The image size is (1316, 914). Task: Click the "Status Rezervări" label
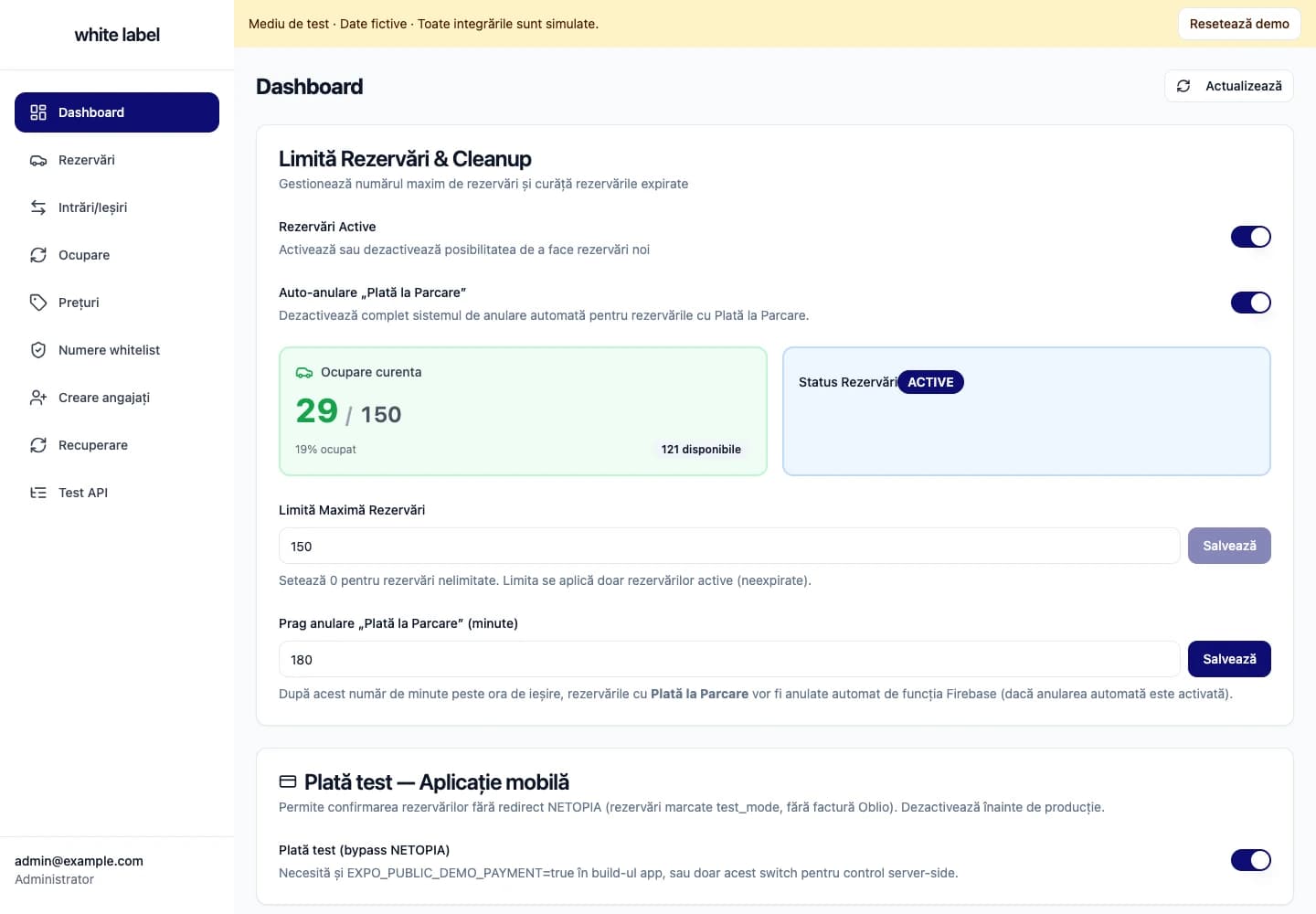point(847,382)
